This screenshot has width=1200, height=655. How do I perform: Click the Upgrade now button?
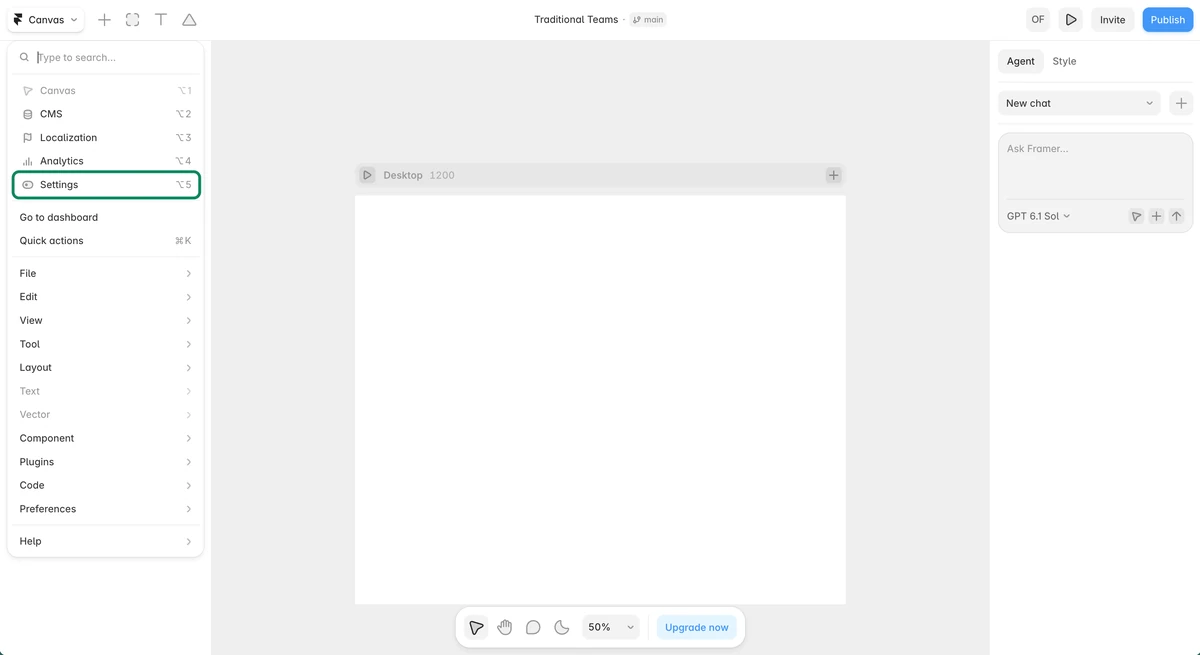coord(697,627)
